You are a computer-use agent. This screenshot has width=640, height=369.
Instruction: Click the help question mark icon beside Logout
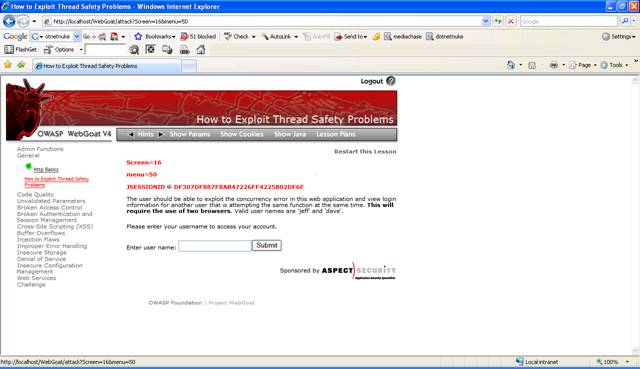391,81
